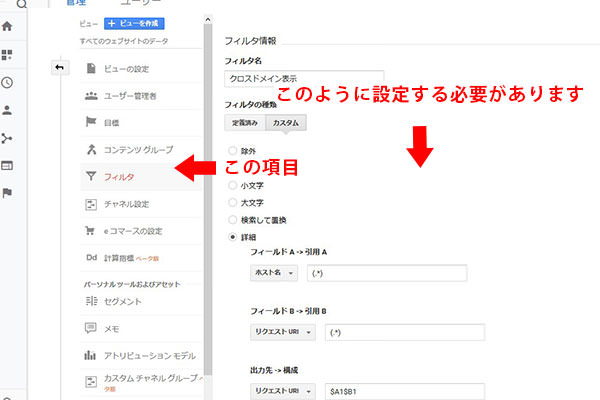Open ビューの設定 settings item
This screenshot has height=400, width=600.
[x=126, y=69]
